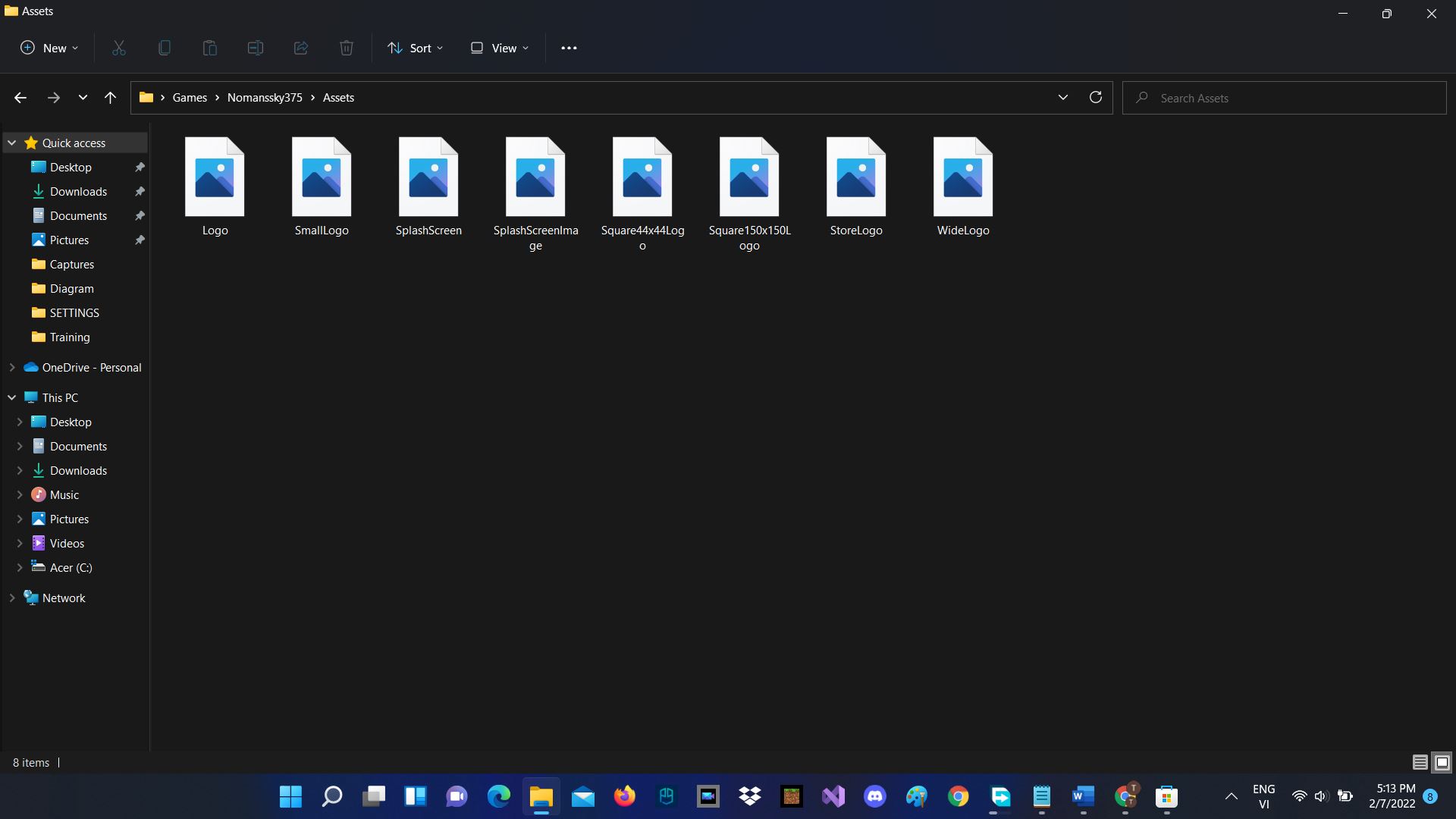The width and height of the screenshot is (1456, 819).
Task: Open the Sort menu
Action: pyautogui.click(x=416, y=48)
